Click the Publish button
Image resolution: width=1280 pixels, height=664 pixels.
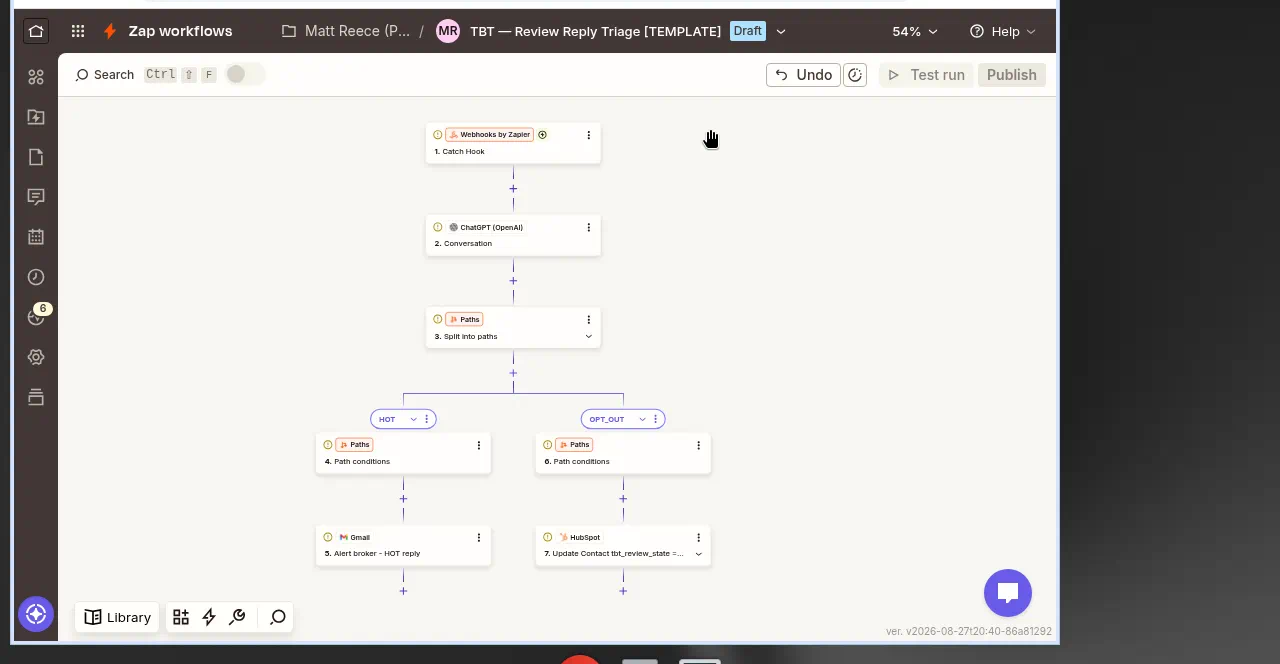pyautogui.click(x=1011, y=75)
